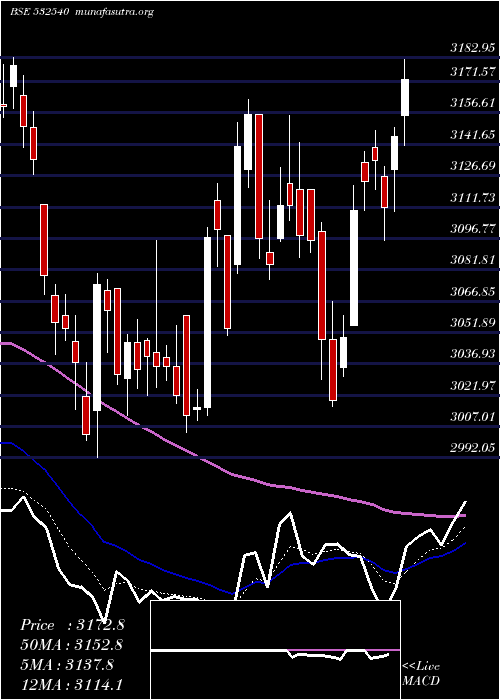Click the '50MA : 3152.8' readout
Image resolution: width=500 pixels, height=700 pixels.
(x=71, y=645)
